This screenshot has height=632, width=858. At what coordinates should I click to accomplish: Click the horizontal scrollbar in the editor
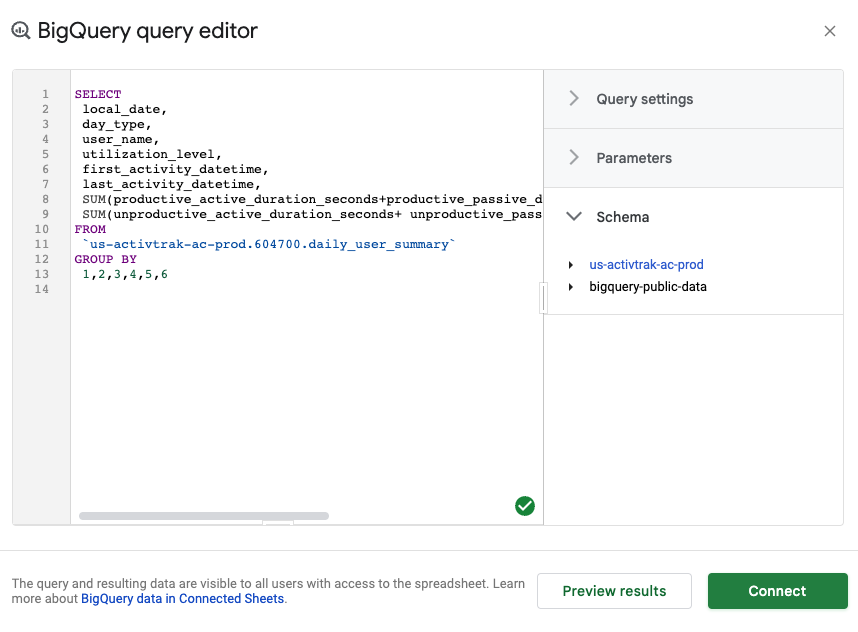(x=204, y=516)
